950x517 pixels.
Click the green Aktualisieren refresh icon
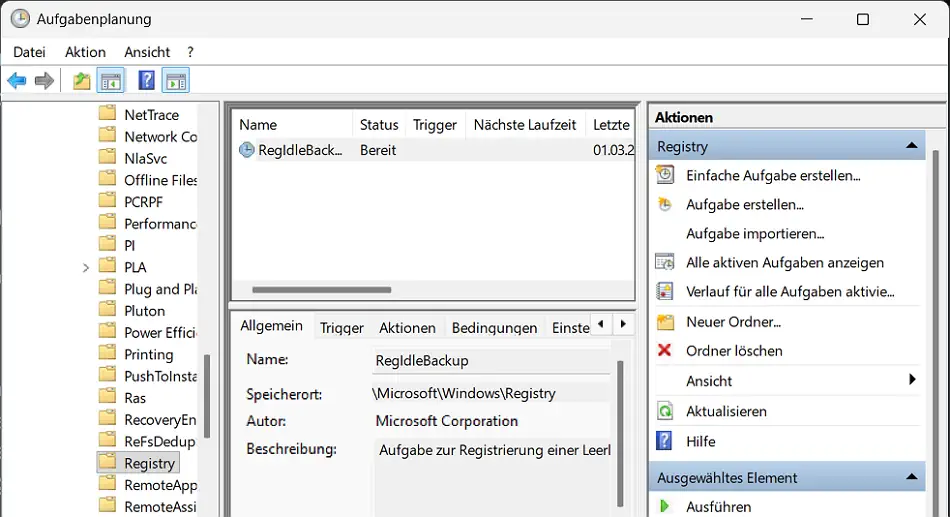click(x=665, y=411)
